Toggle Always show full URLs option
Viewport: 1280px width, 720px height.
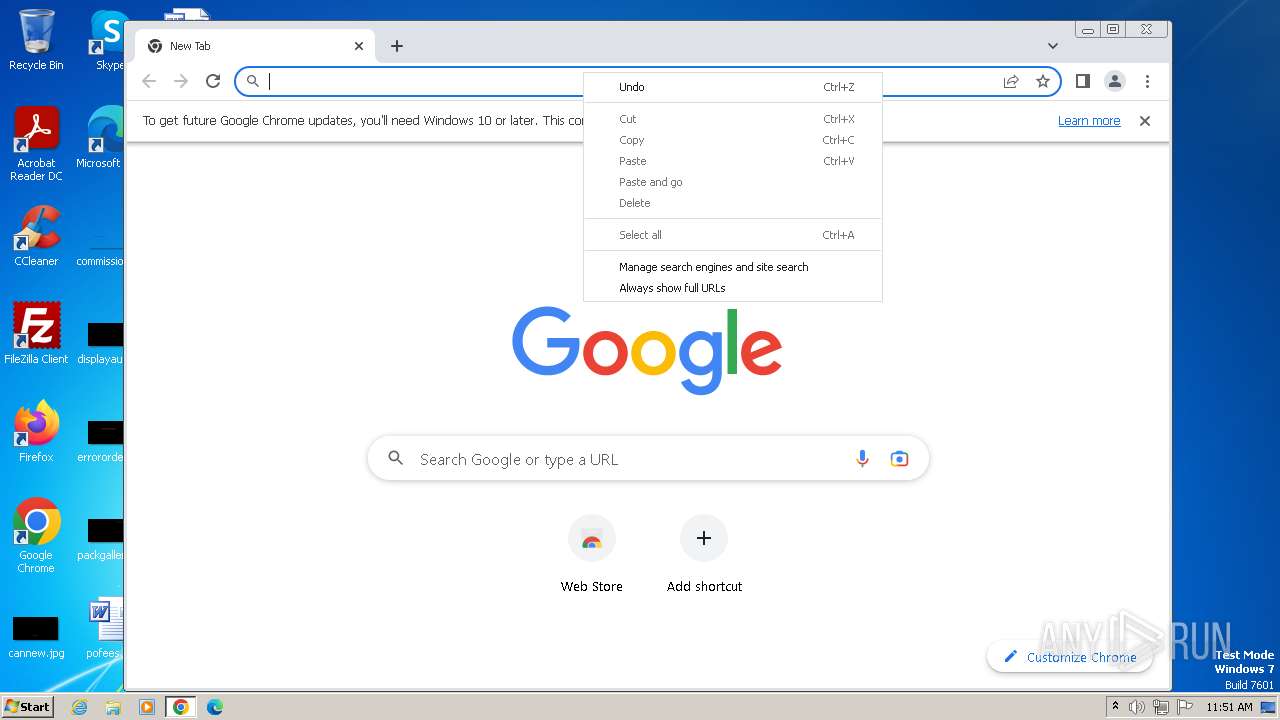[x=733, y=288]
